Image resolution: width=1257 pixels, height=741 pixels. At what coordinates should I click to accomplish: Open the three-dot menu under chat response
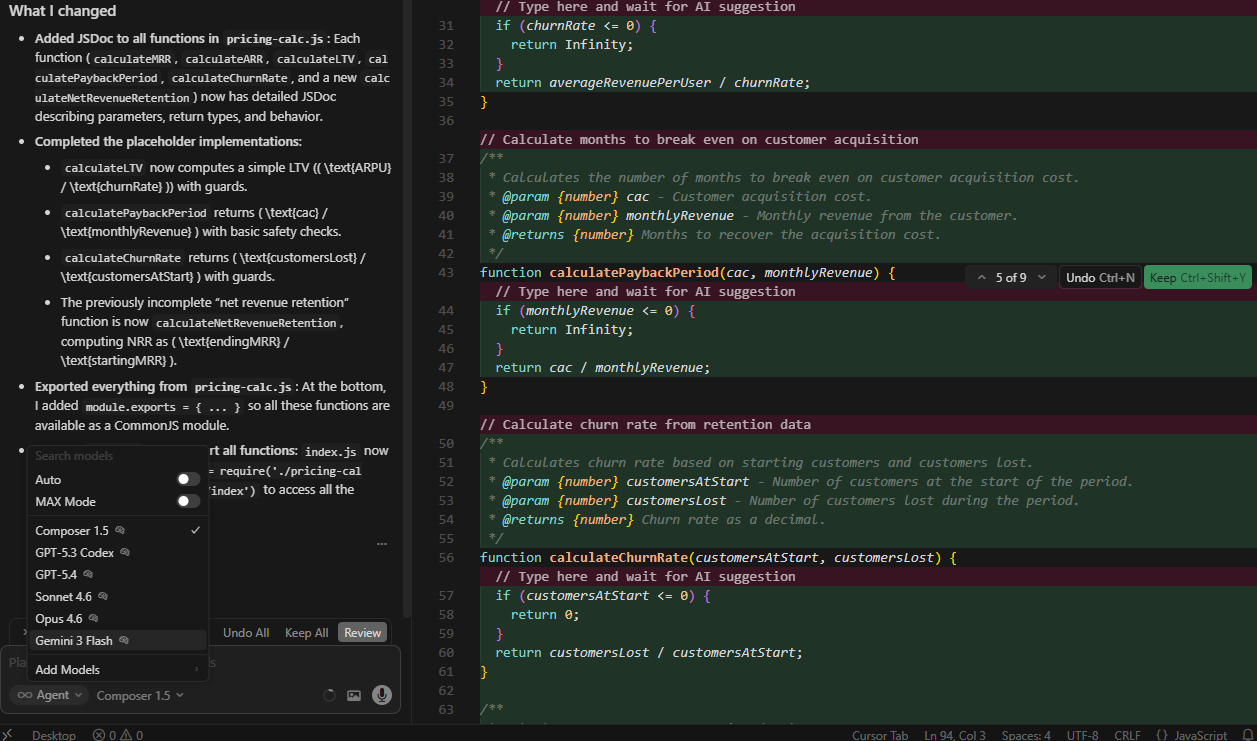pos(382,544)
